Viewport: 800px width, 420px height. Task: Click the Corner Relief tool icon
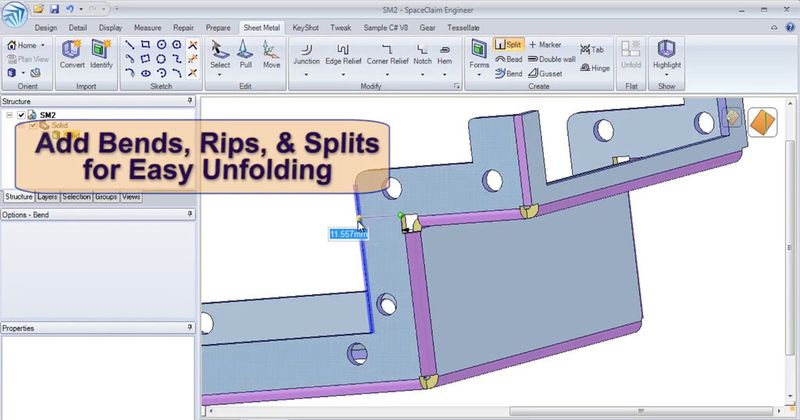[387, 50]
